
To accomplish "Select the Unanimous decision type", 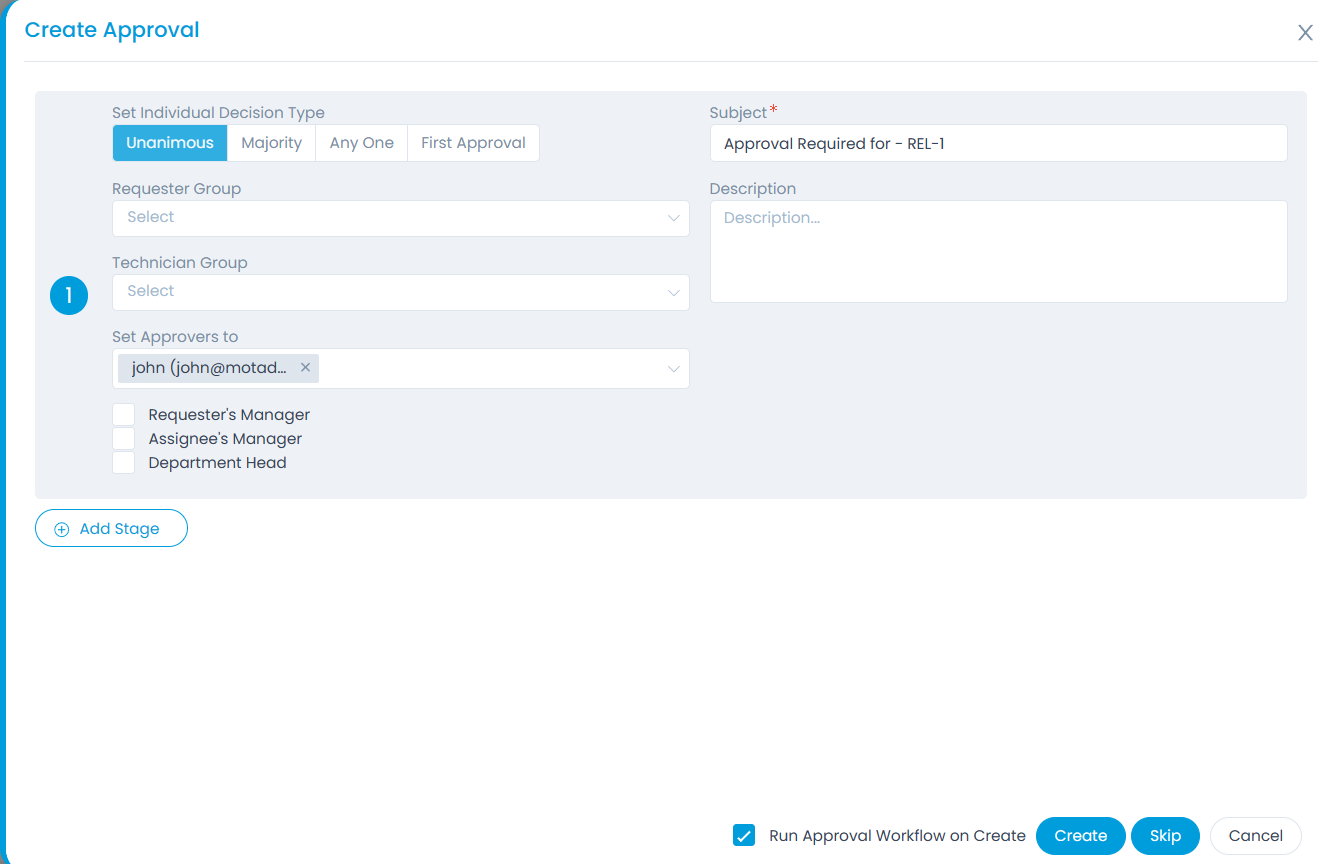I will pos(170,143).
